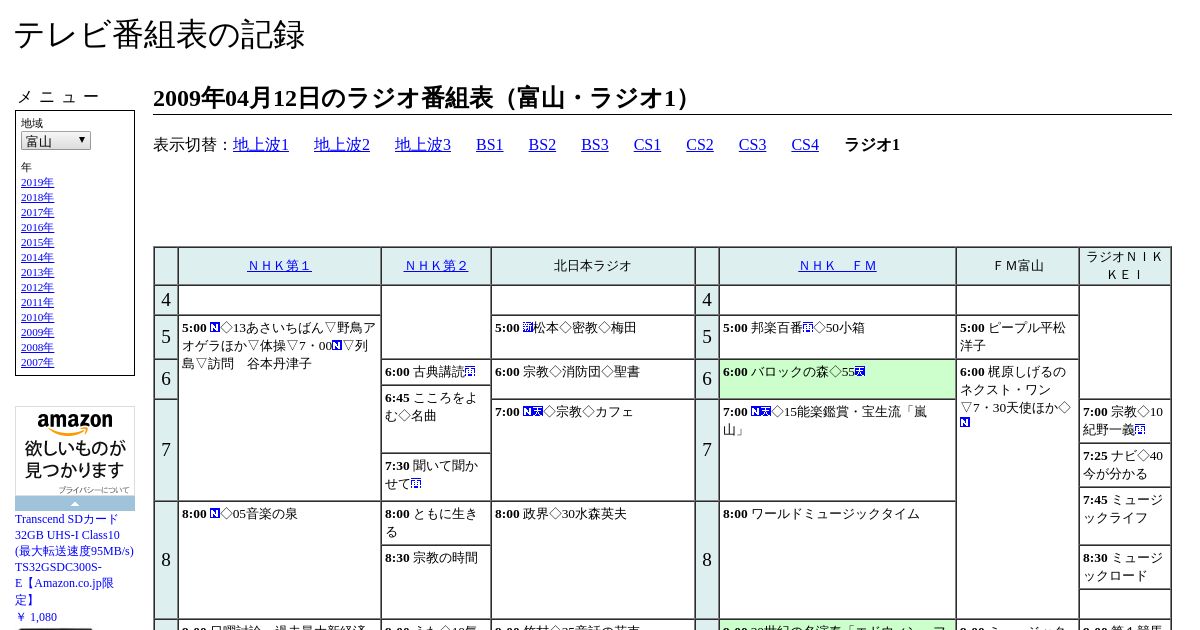1200x630 pixels.
Task: Open the ＮＨＫ第１ station header link
Action: (x=280, y=266)
